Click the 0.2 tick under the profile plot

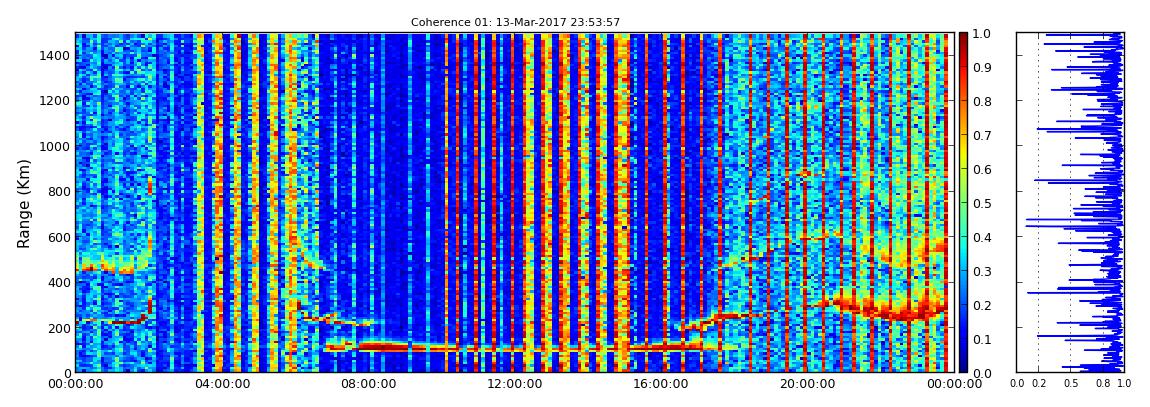coord(1039,383)
